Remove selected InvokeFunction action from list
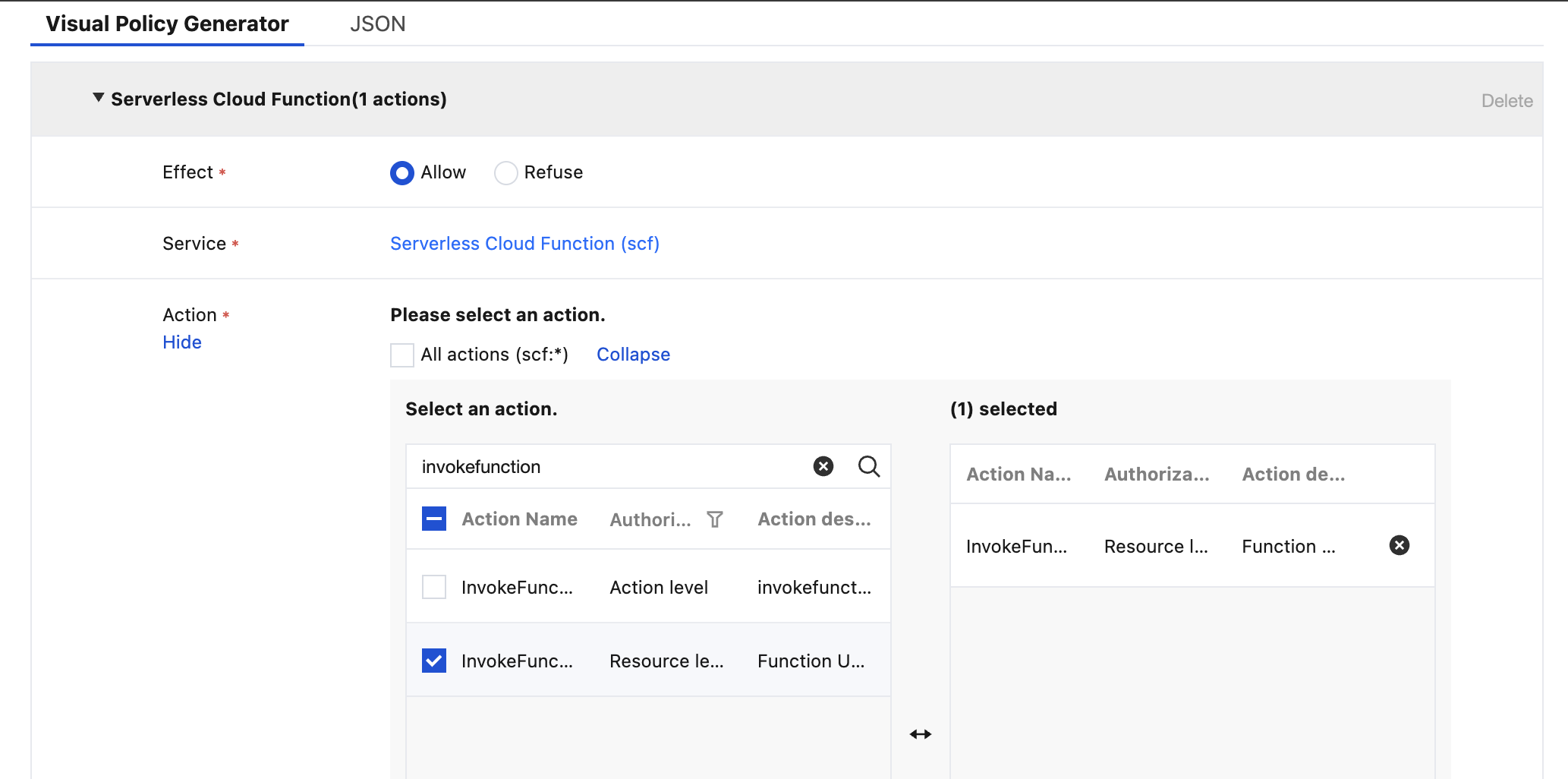 tap(1399, 545)
